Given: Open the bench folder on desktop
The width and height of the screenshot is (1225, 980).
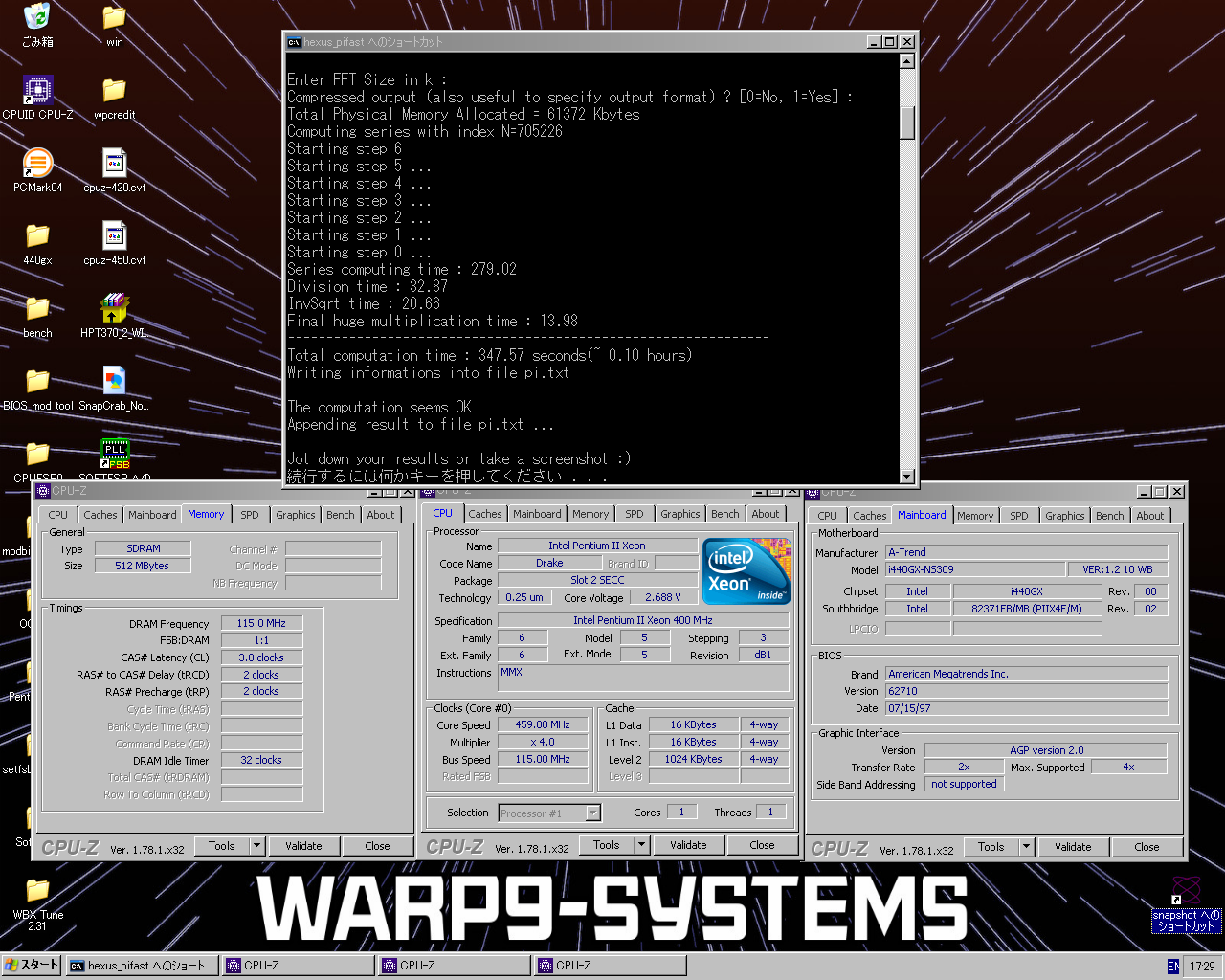Looking at the screenshot, I should coord(37,308).
